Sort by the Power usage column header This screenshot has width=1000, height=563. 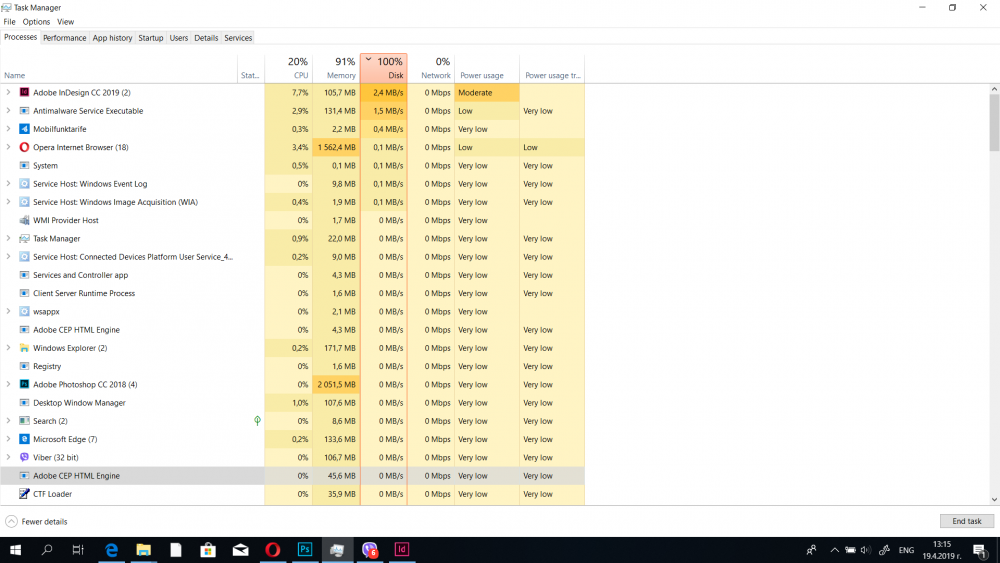pos(487,68)
